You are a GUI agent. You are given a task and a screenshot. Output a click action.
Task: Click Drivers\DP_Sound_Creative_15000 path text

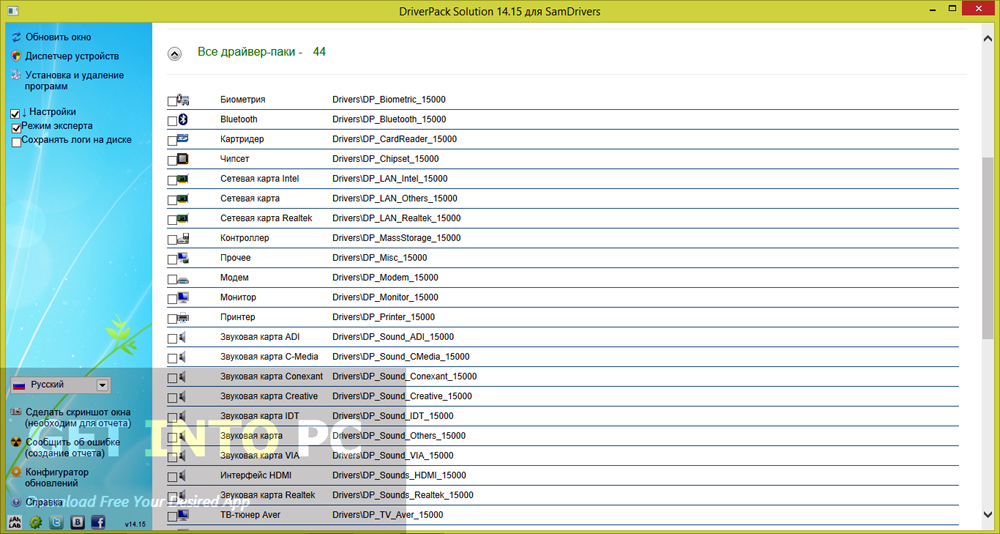(x=402, y=396)
